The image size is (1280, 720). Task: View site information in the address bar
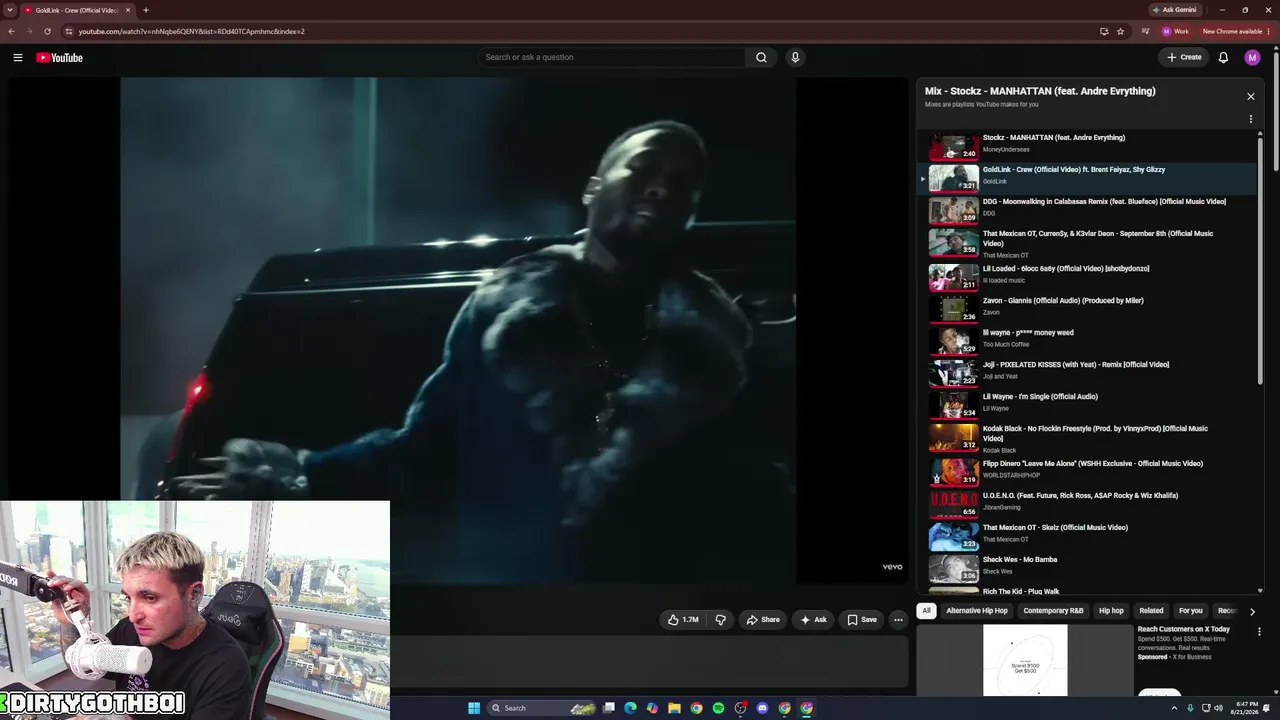(x=68, y=31)
